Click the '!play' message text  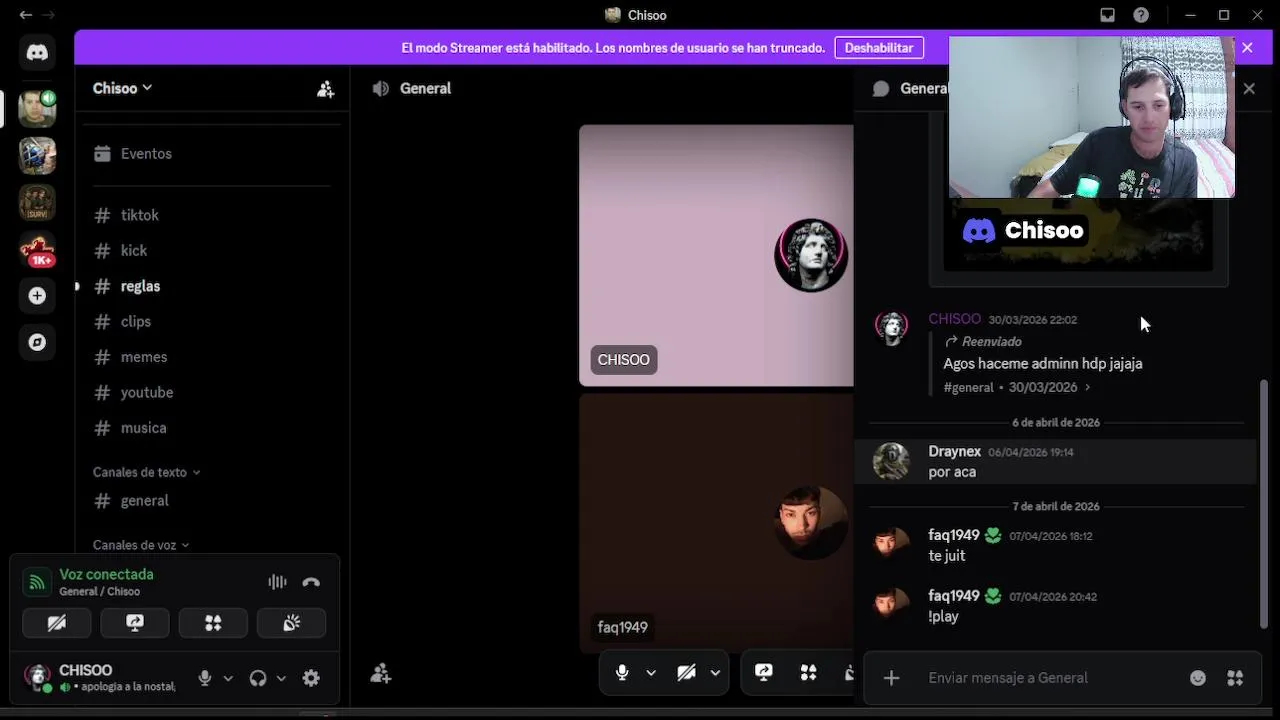pos(943,617)
